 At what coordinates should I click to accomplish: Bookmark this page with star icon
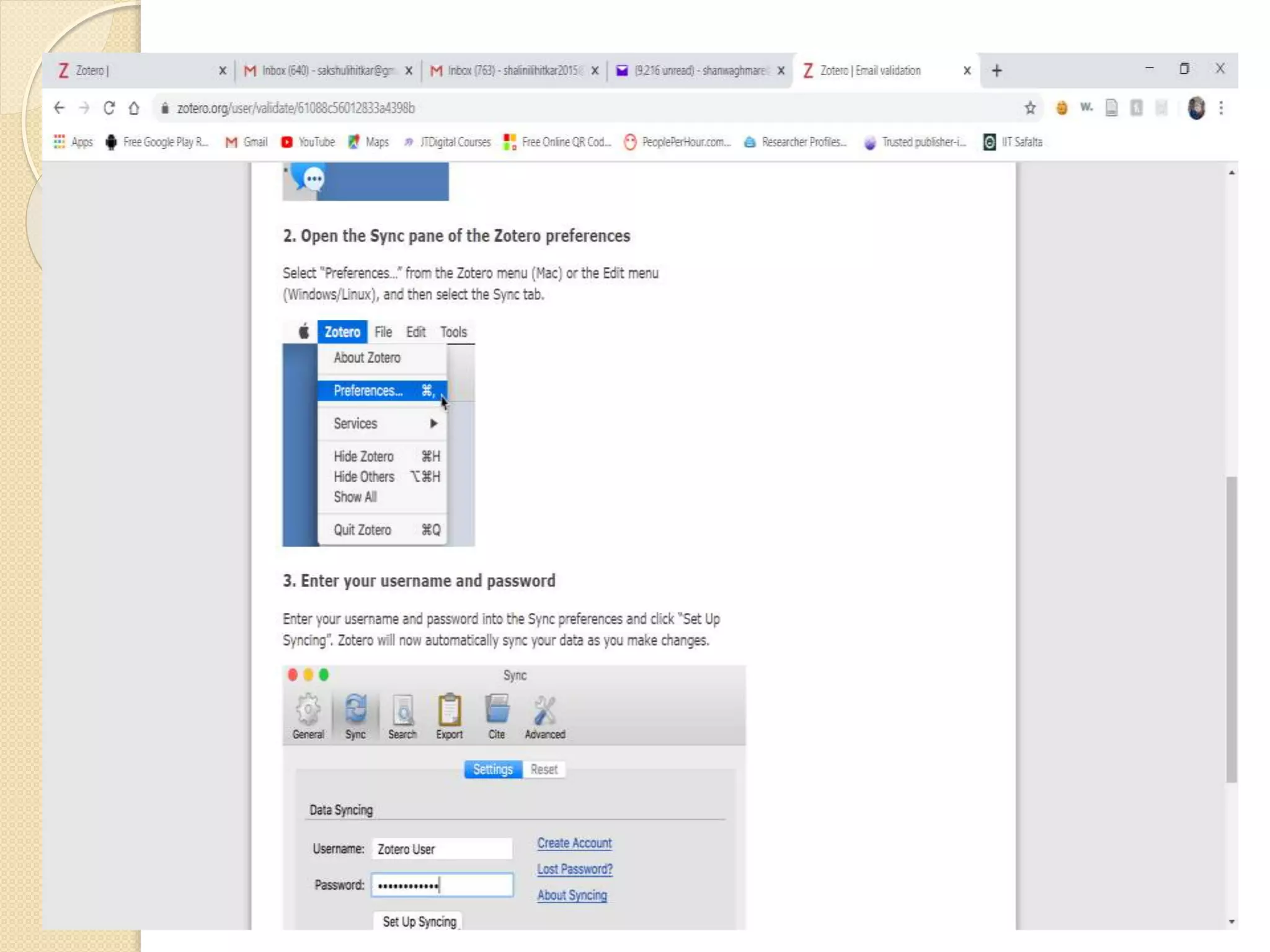[1030, 108]
